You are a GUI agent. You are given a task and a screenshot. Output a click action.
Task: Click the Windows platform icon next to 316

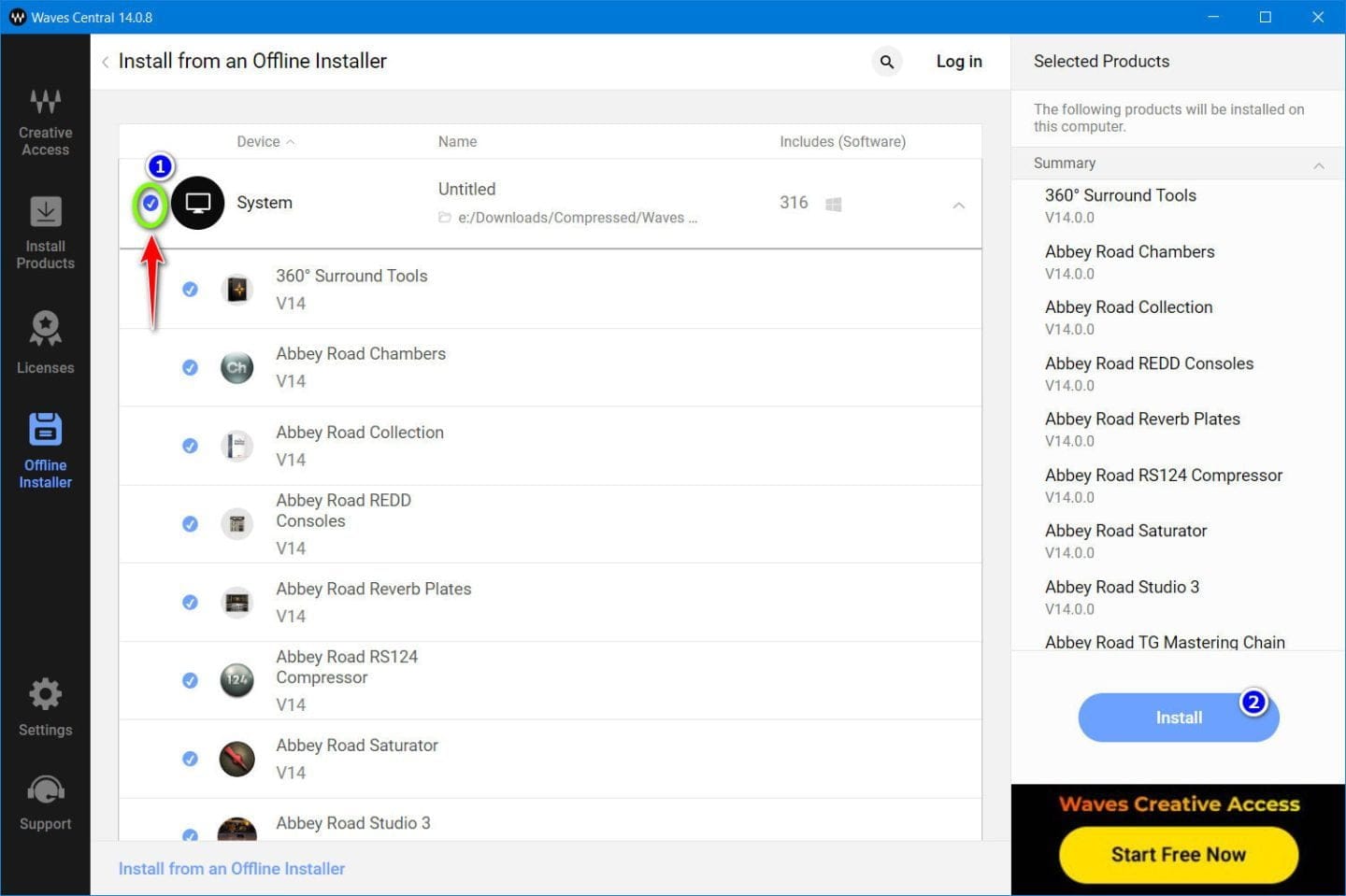(x=834, y=204)
